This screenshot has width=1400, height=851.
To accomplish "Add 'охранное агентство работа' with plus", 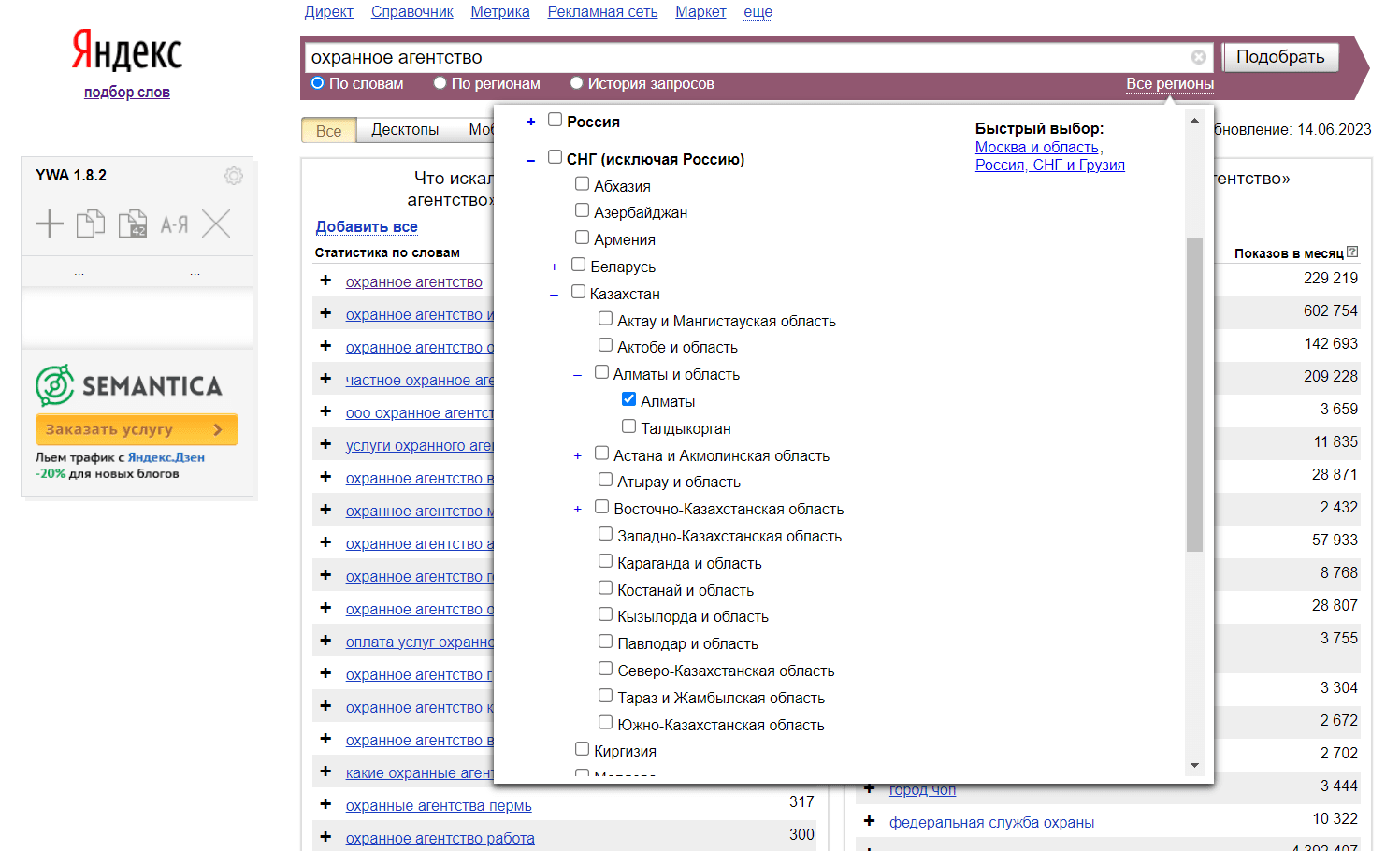I will click(325, 837).
